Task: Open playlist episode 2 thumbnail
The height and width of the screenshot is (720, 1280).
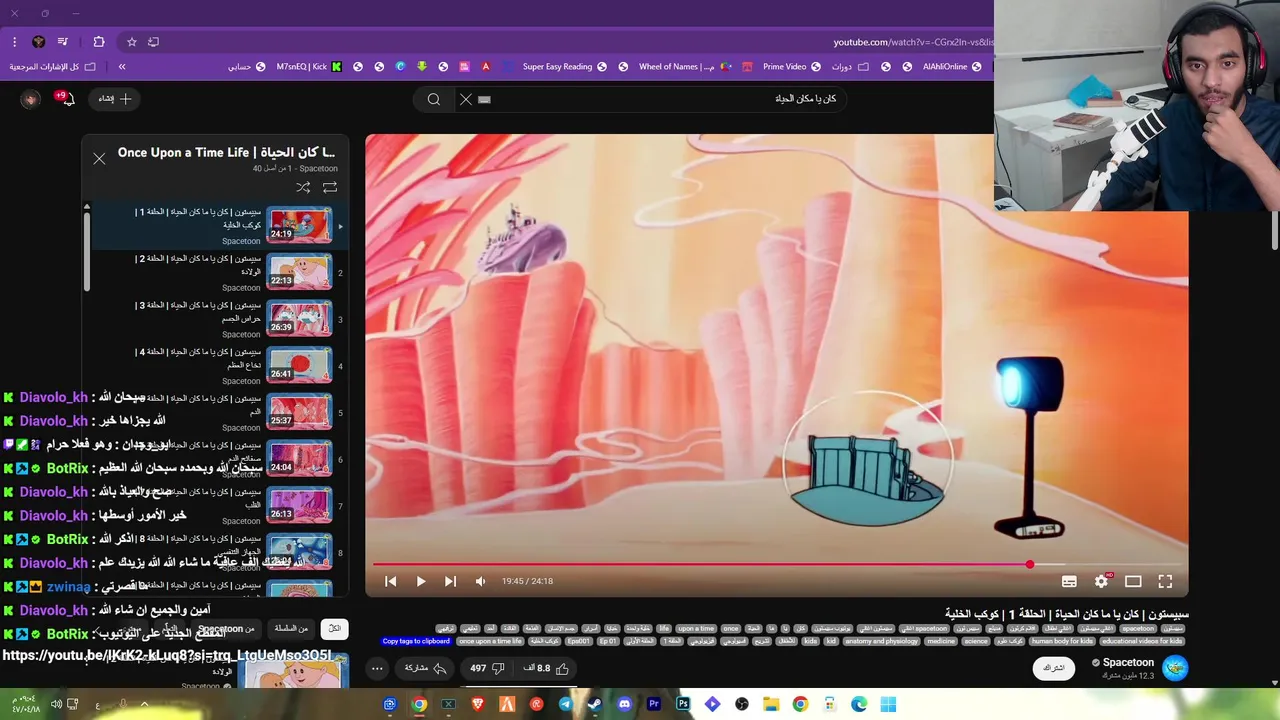Action: (299, 272)
